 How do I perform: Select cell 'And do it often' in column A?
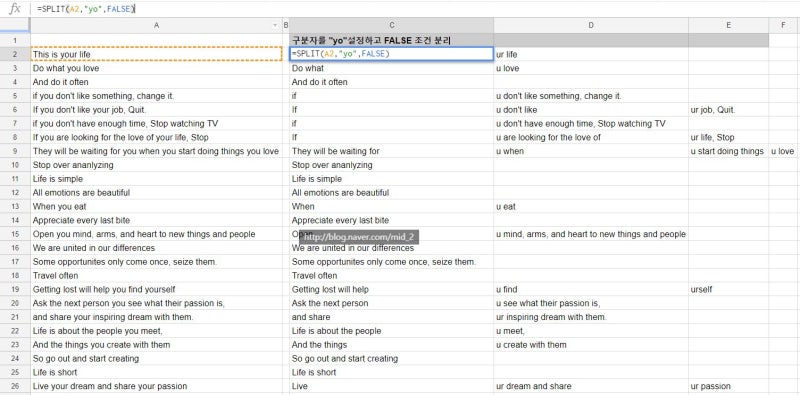[156, 82]
